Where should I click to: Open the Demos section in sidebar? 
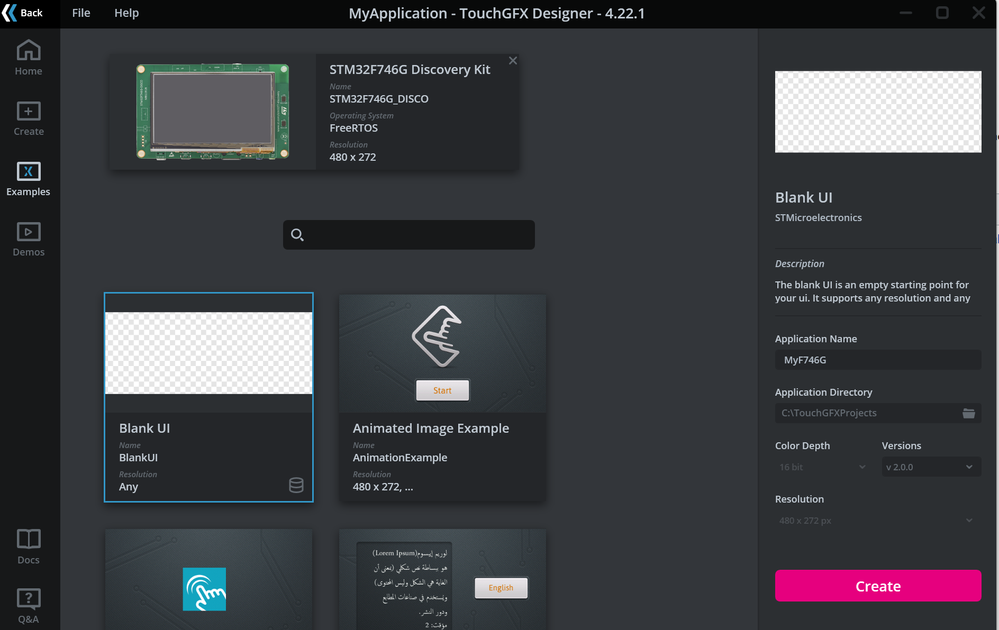pos(29,240)
